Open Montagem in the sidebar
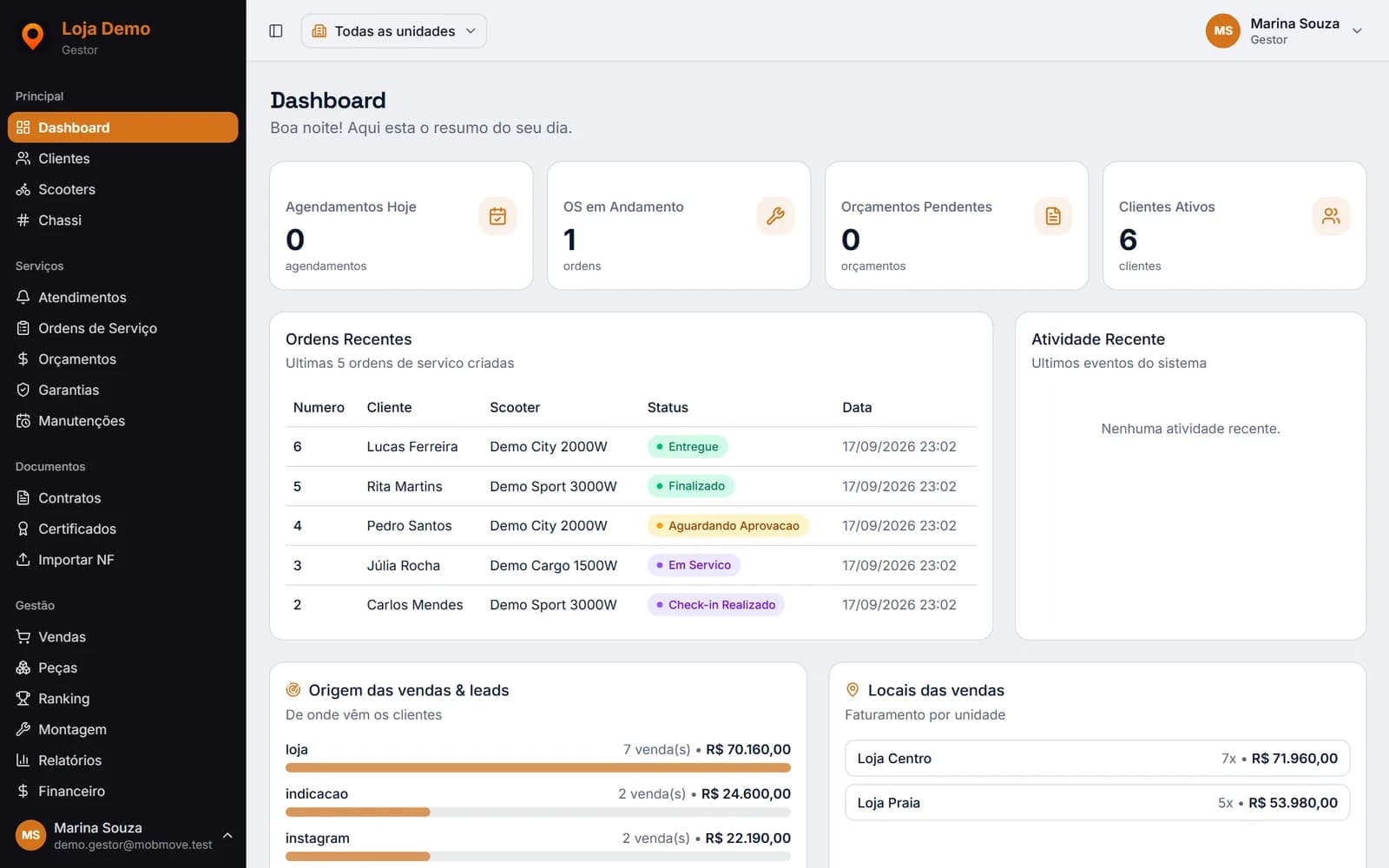 [x=122, y=729]
